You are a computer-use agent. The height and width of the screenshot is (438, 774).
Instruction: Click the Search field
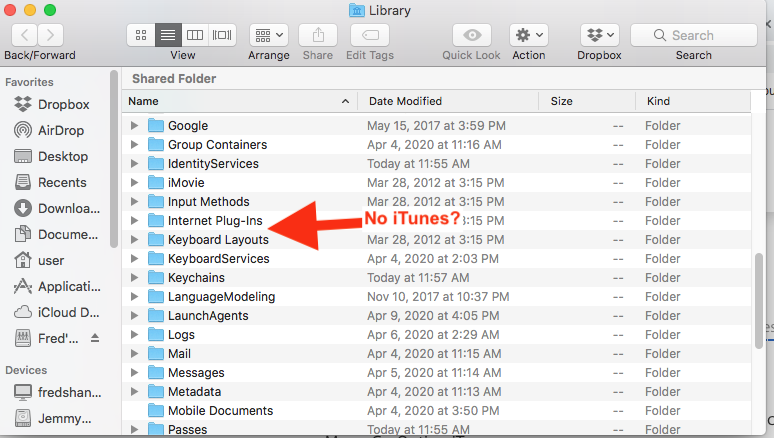tap(694, 35)
